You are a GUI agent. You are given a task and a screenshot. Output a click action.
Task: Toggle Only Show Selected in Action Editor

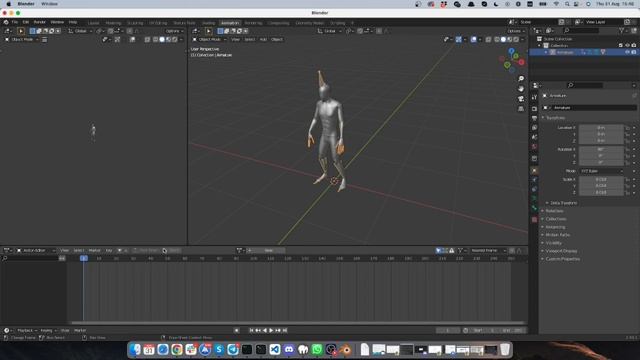pos(438,251)
